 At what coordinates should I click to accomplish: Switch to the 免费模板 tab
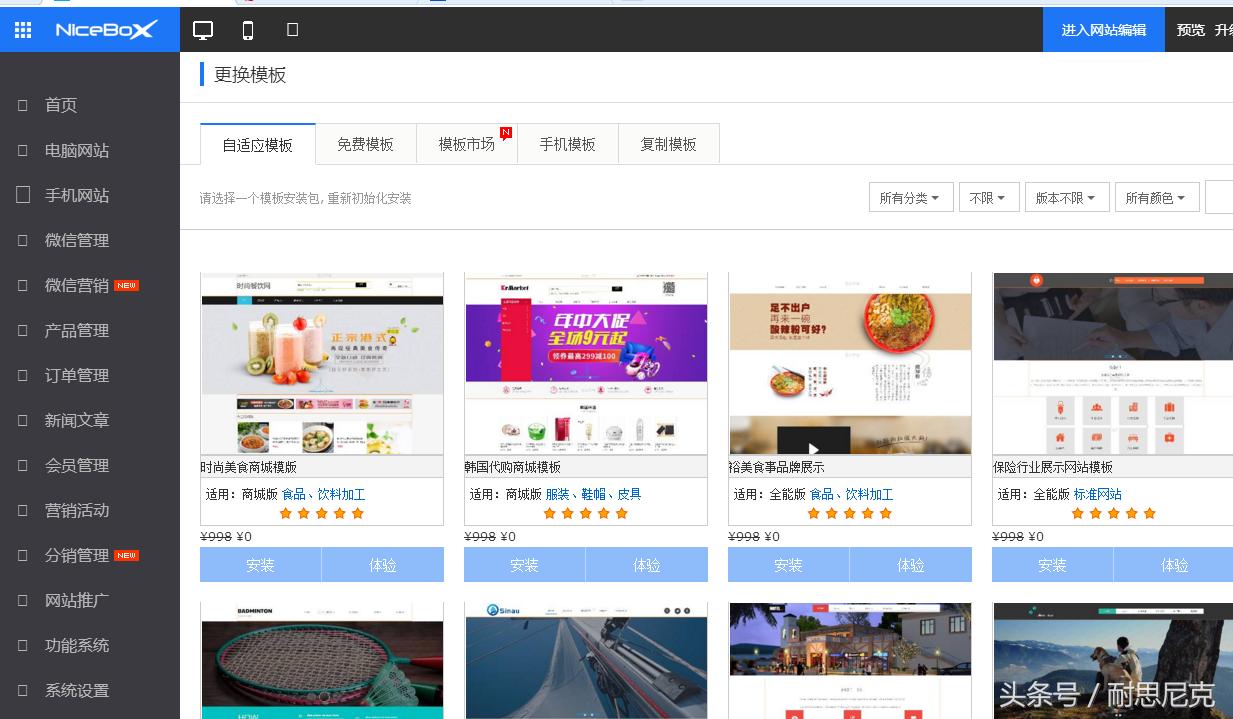click(x=365, y=143)
